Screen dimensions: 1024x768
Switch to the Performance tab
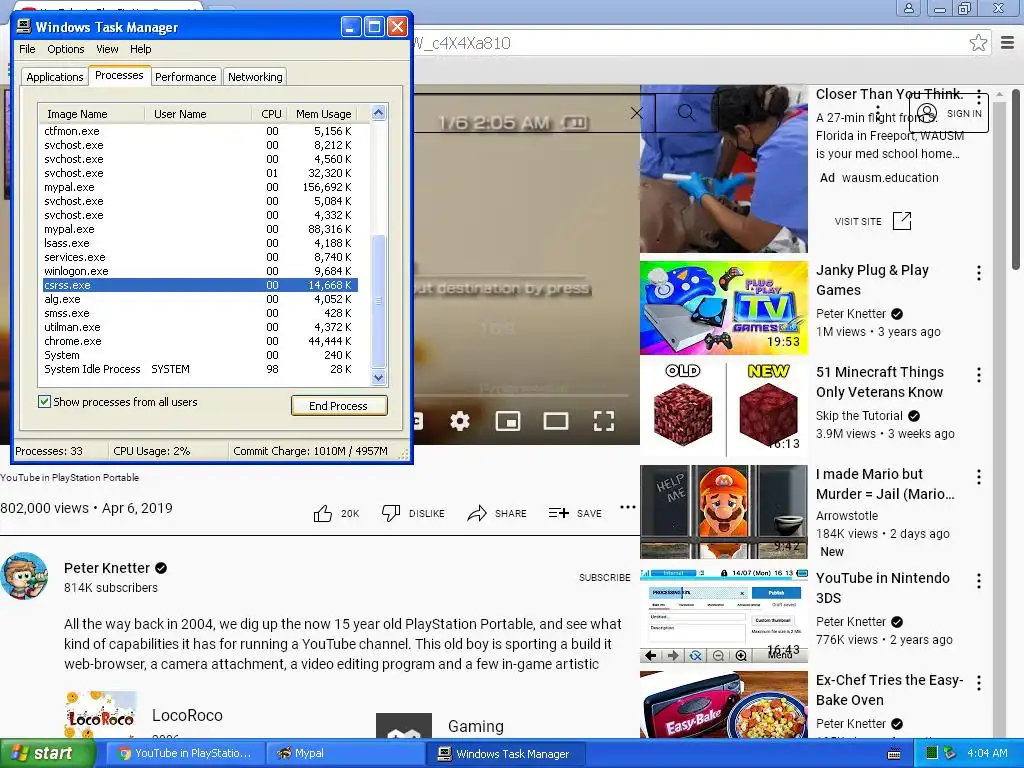185,77
